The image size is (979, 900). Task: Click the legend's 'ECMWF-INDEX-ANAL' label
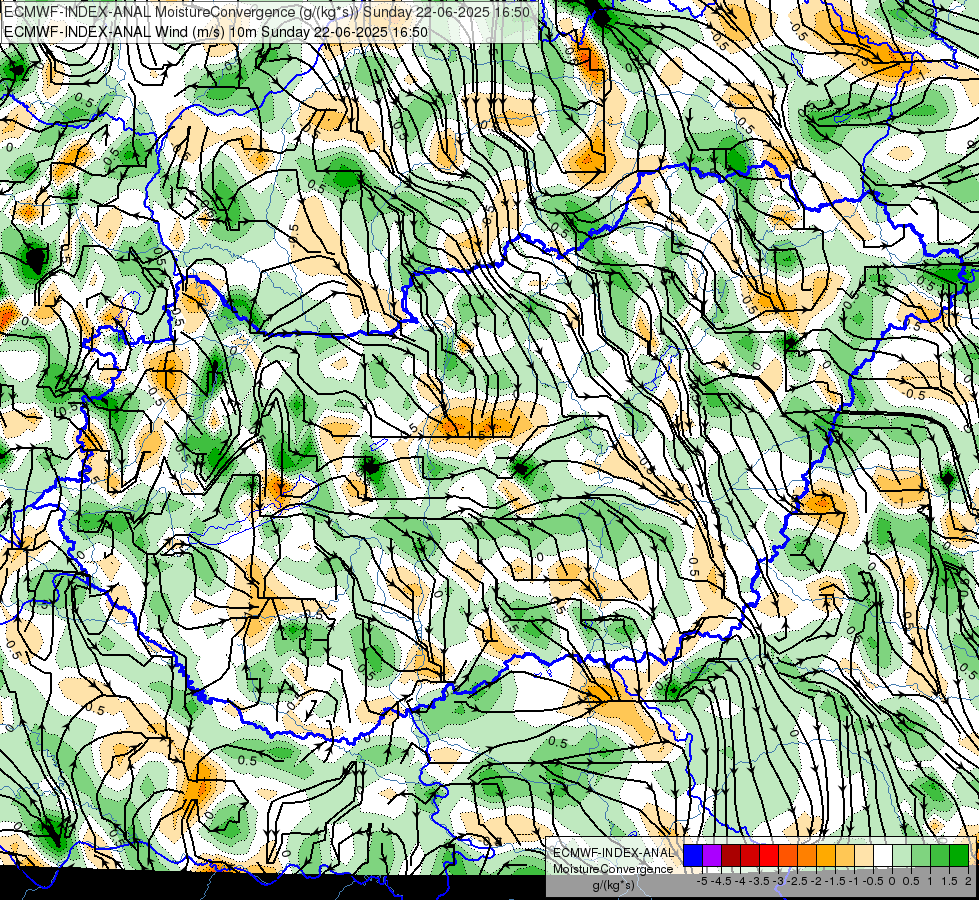[x=613, y=853]
